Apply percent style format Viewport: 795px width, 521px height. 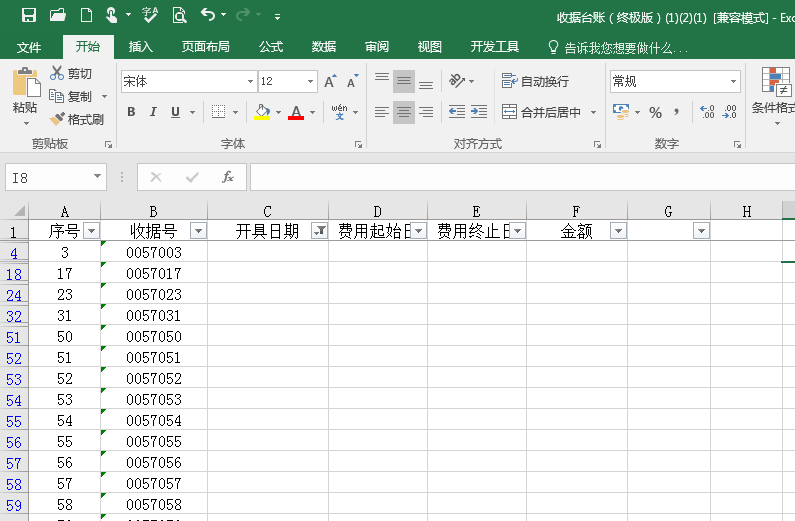pos(656,112)
